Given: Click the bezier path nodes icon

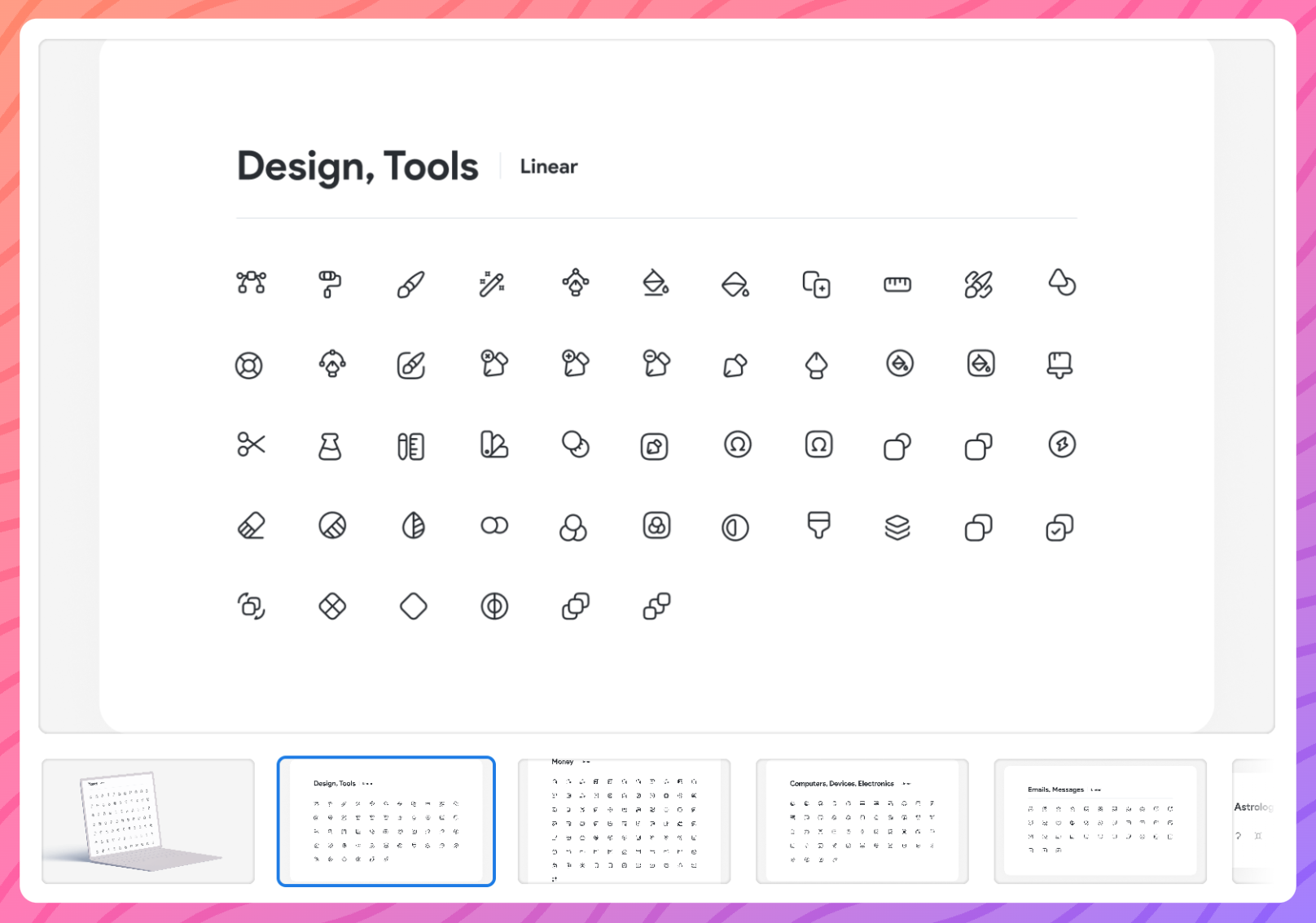Looking at the screenshot, I should pos(251,282).
